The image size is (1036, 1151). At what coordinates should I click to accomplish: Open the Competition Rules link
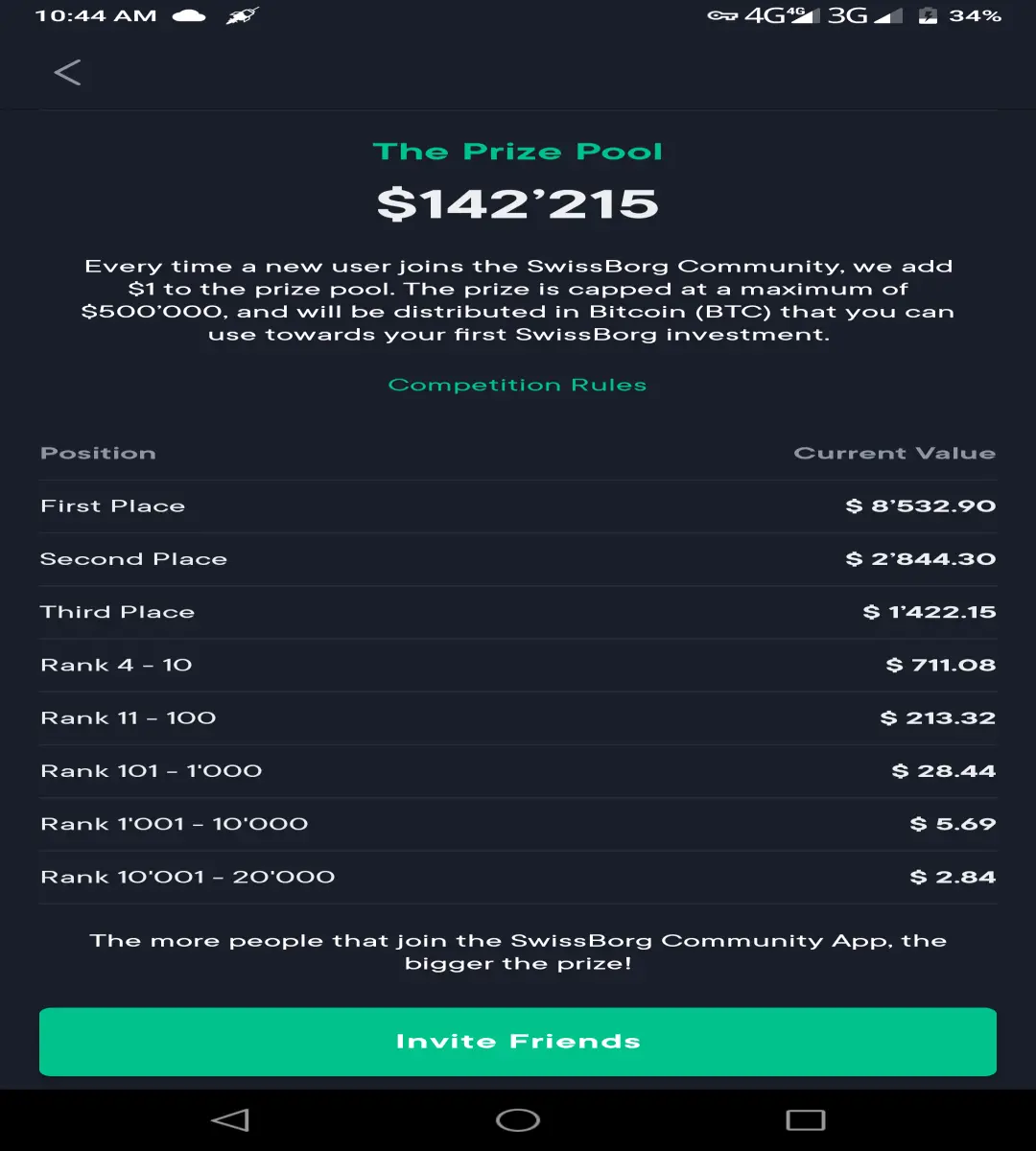[x=518, y=385]
